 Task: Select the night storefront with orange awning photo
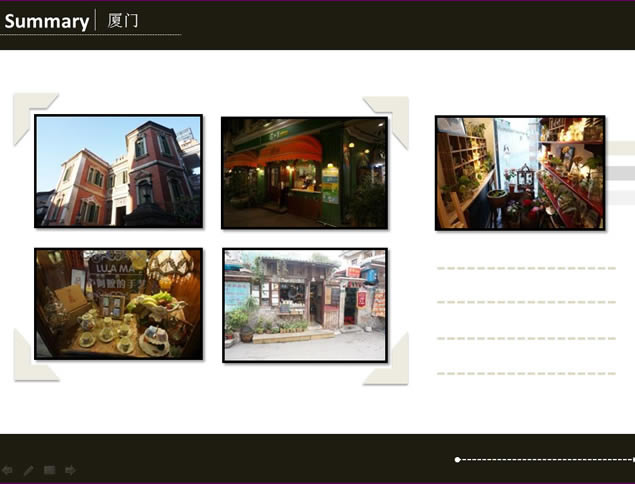point(305,173)
